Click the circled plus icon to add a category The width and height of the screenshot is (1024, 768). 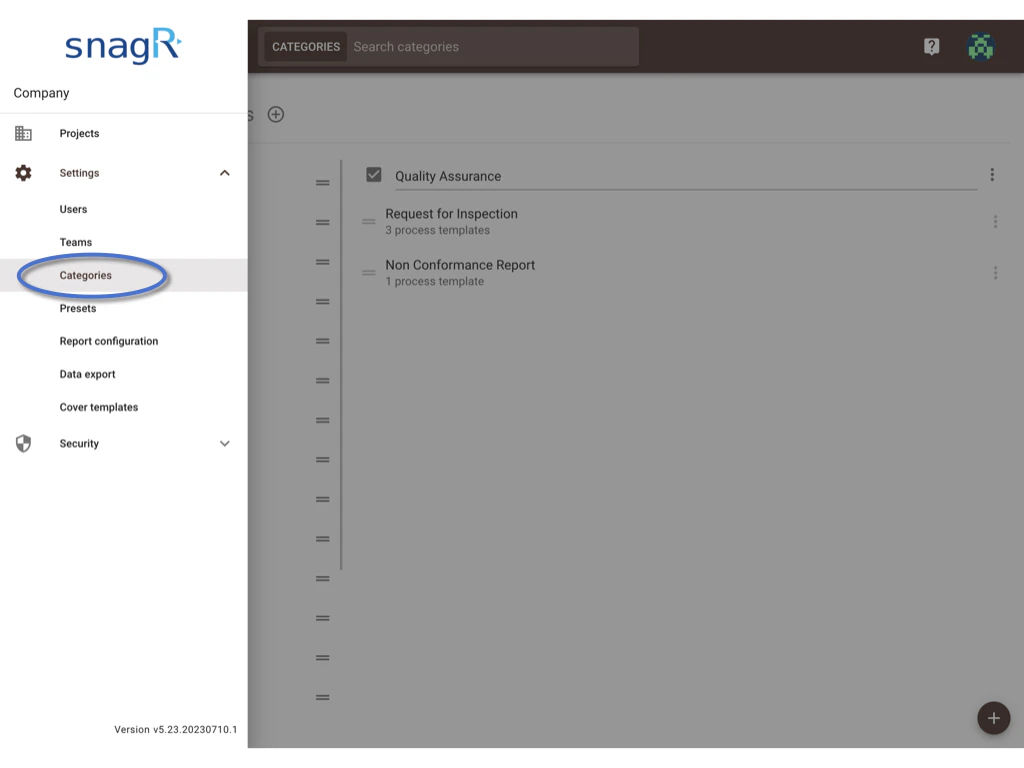click(x=276, y=114)
